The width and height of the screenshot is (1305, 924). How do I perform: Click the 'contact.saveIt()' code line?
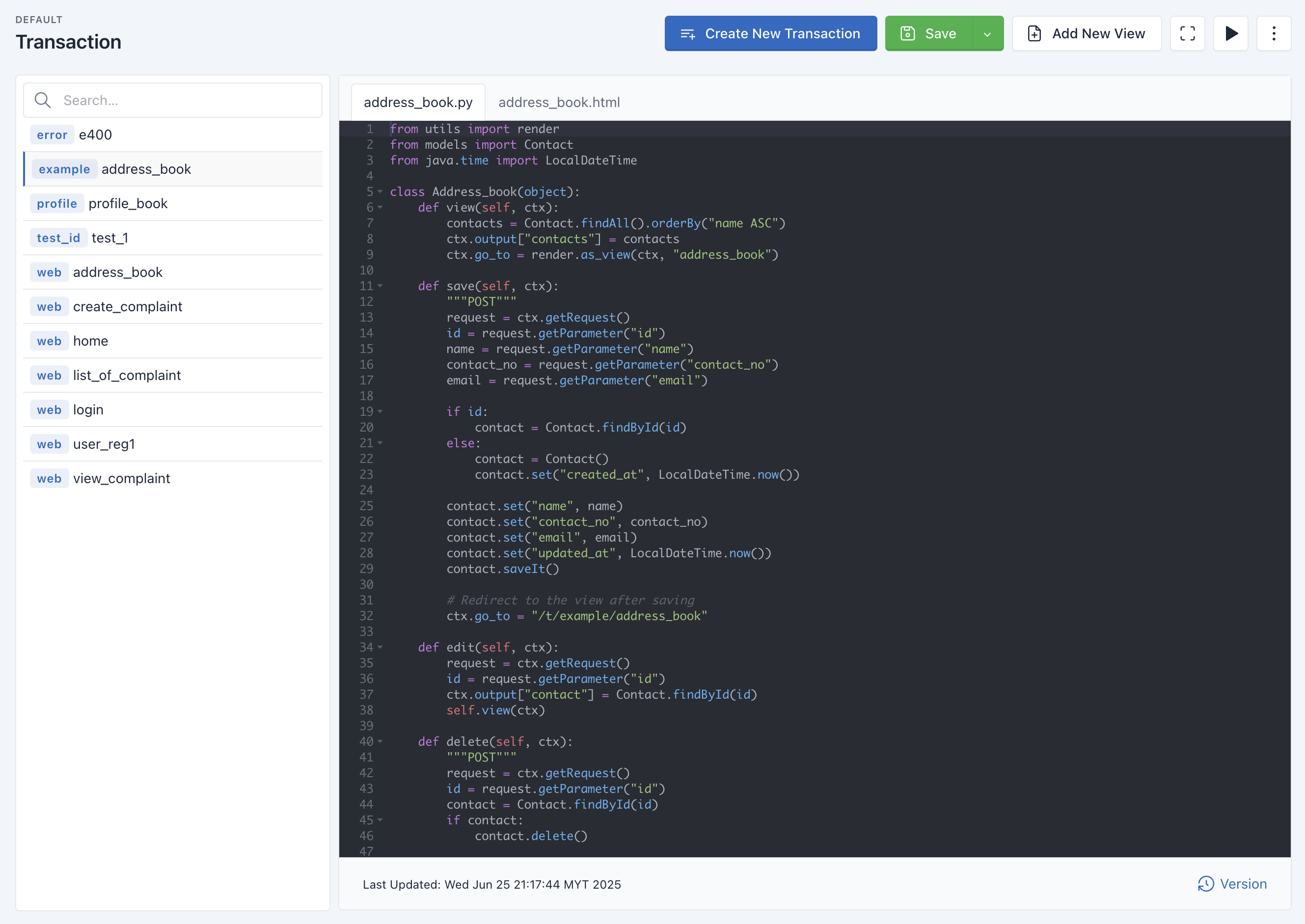pyautogui.click(x=503, y=569)
